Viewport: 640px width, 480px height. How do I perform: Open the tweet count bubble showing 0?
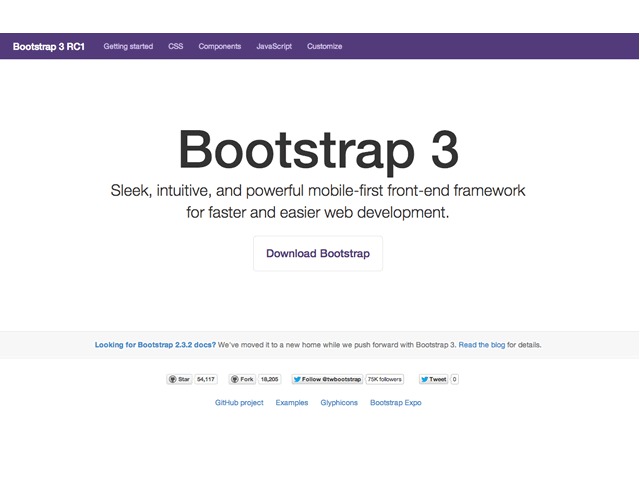tap(454, 379)
